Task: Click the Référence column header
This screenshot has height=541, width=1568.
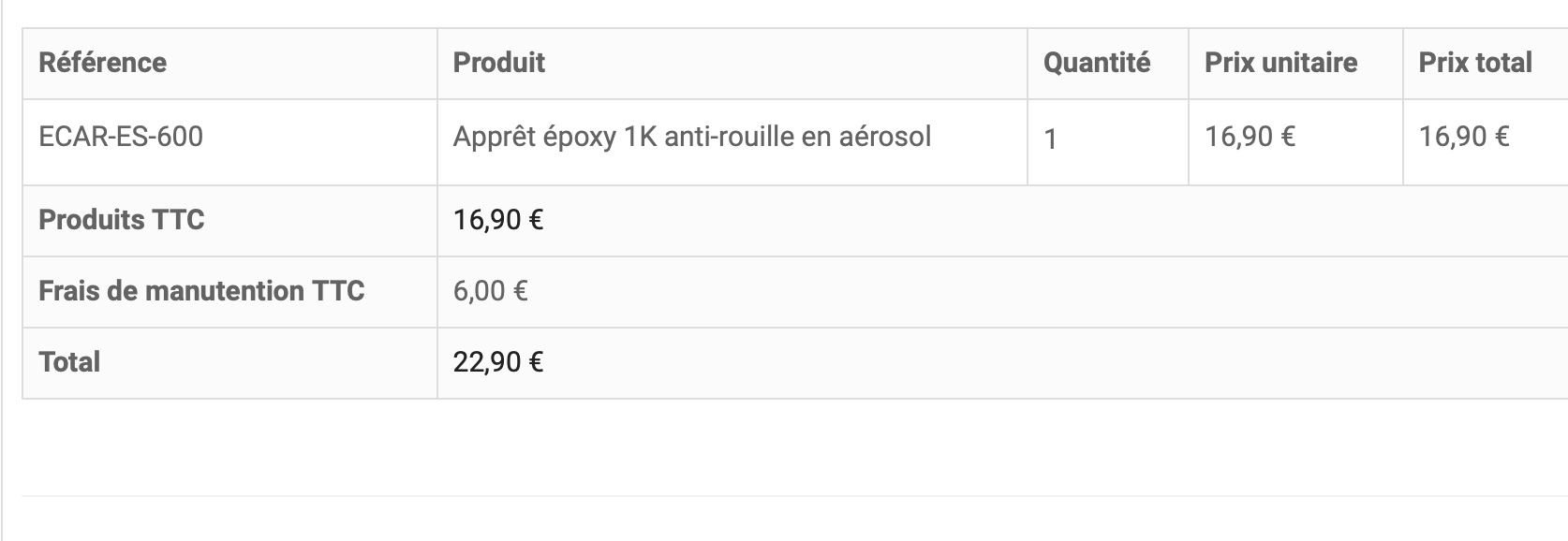Action: (x=103, y=63)
